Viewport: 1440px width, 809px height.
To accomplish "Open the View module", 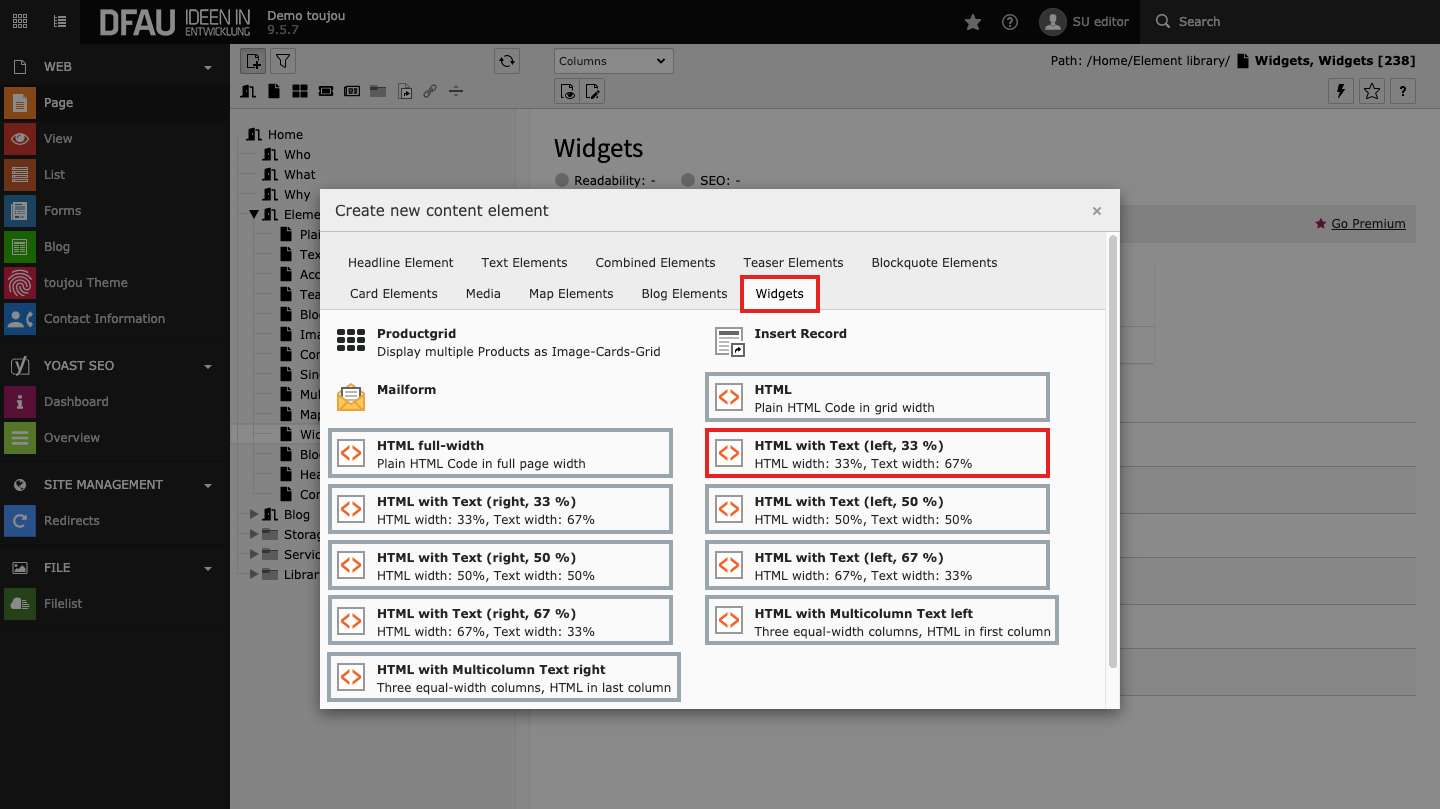I will [x=58, y=139].
